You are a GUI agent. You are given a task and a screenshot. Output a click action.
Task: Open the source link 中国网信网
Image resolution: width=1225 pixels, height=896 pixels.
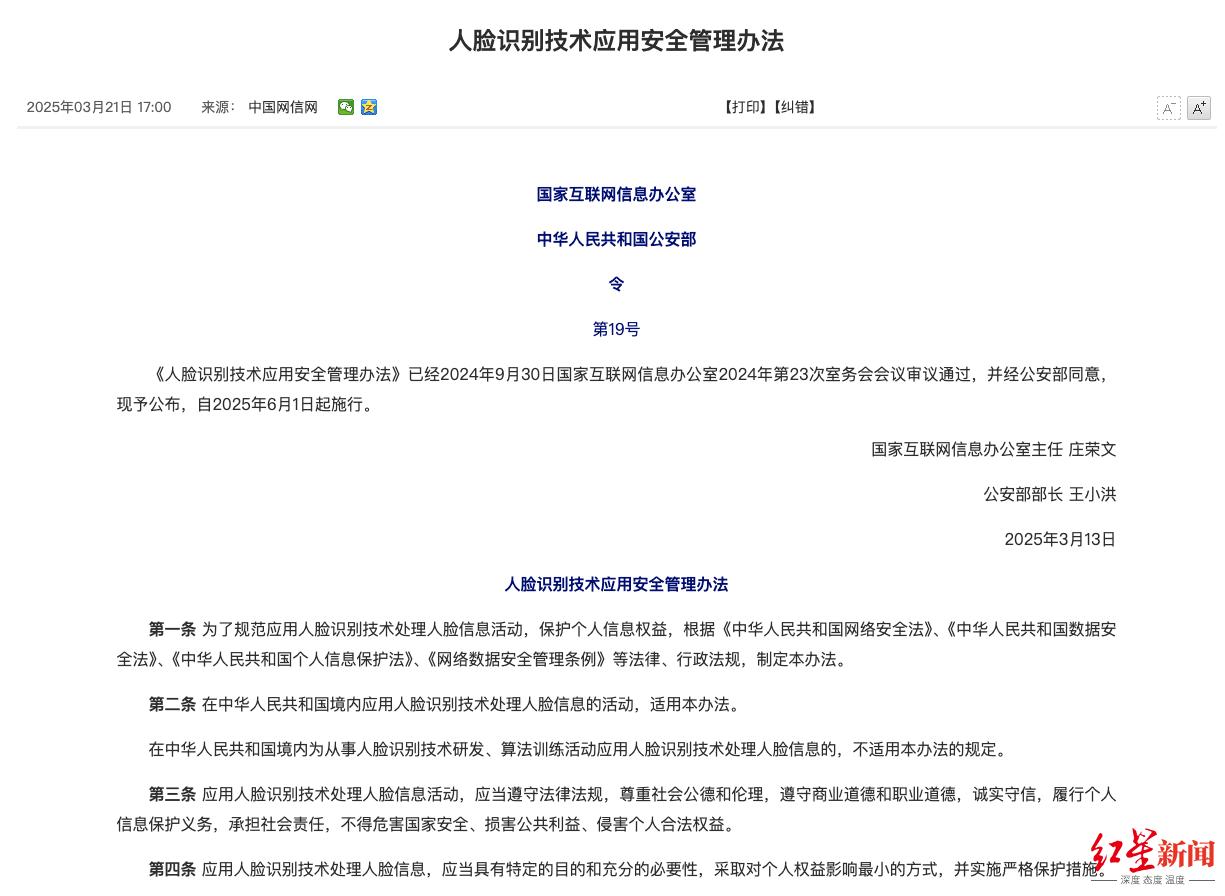(283, 107)
